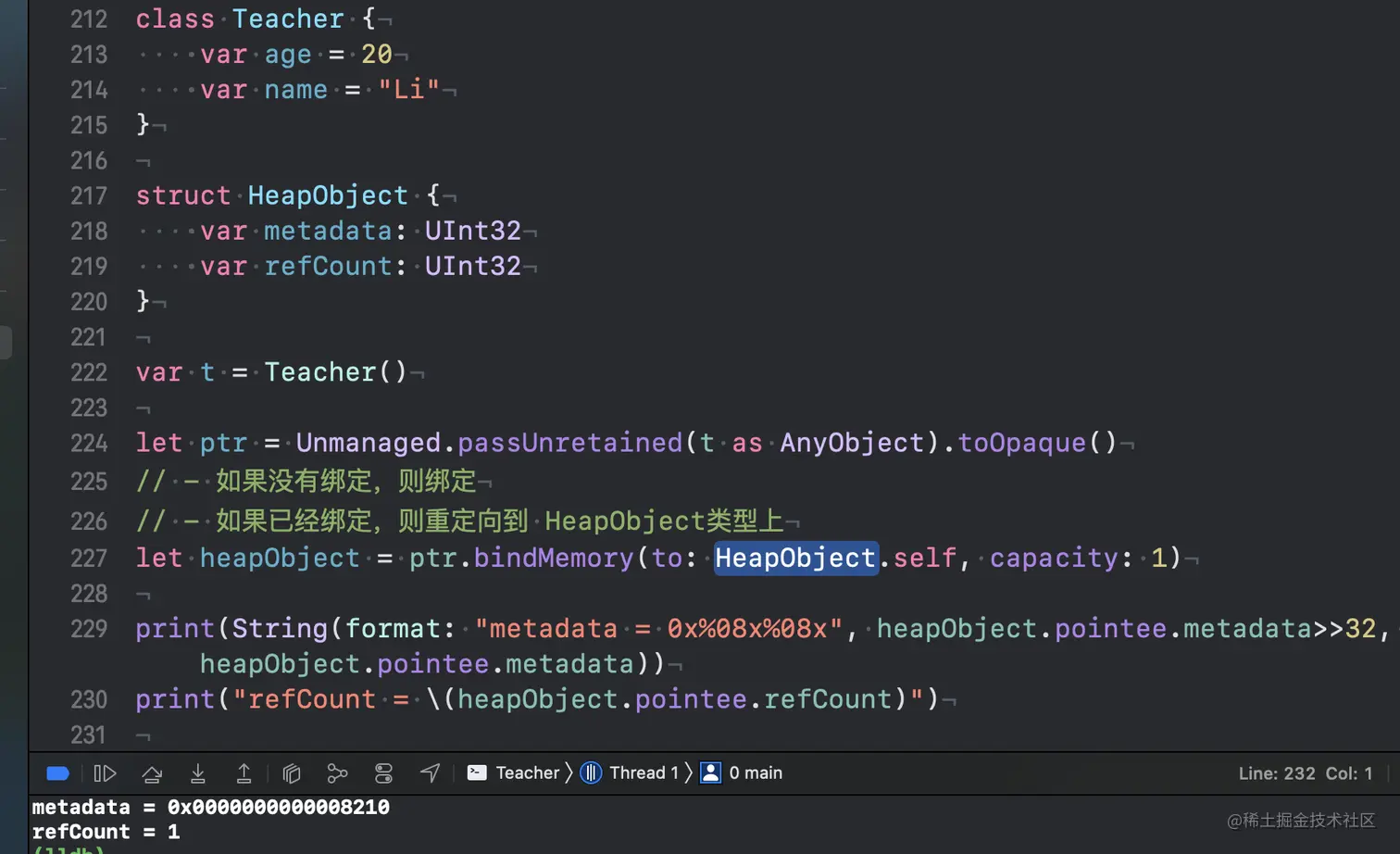1400x854 pixels.
Task: Click passUnretained on line 224
Action: [570, 443]
